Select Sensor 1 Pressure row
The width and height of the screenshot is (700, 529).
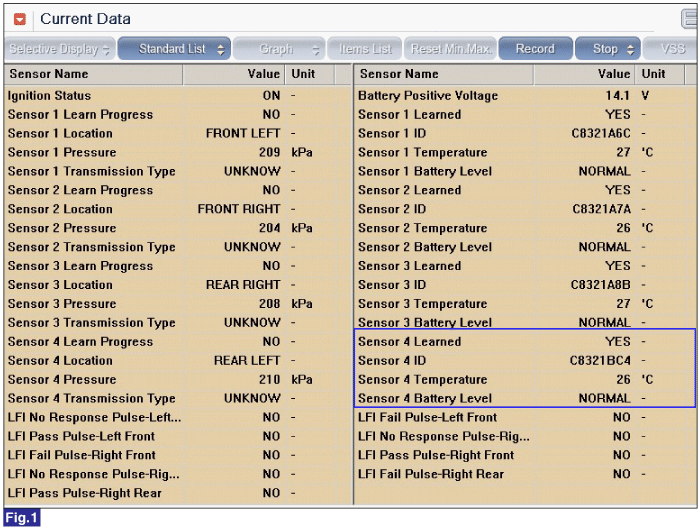point(179,152)
